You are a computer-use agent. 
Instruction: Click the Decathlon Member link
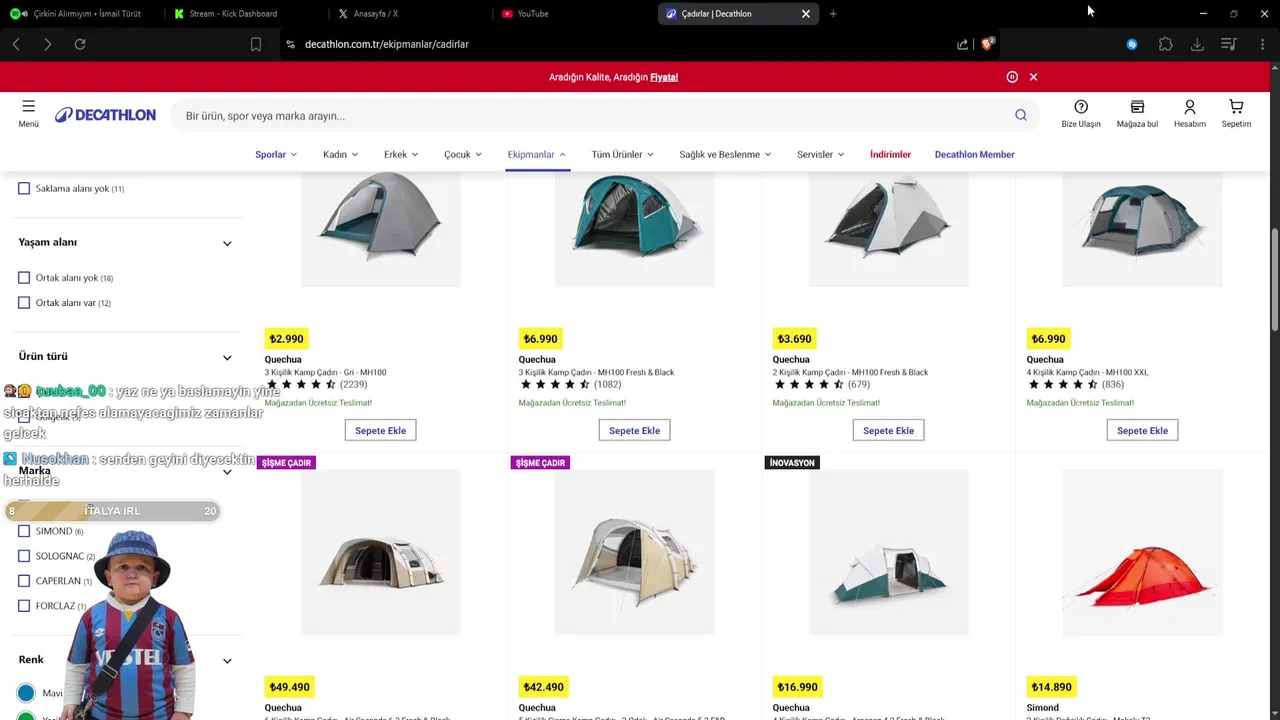(x=974, y=155)
